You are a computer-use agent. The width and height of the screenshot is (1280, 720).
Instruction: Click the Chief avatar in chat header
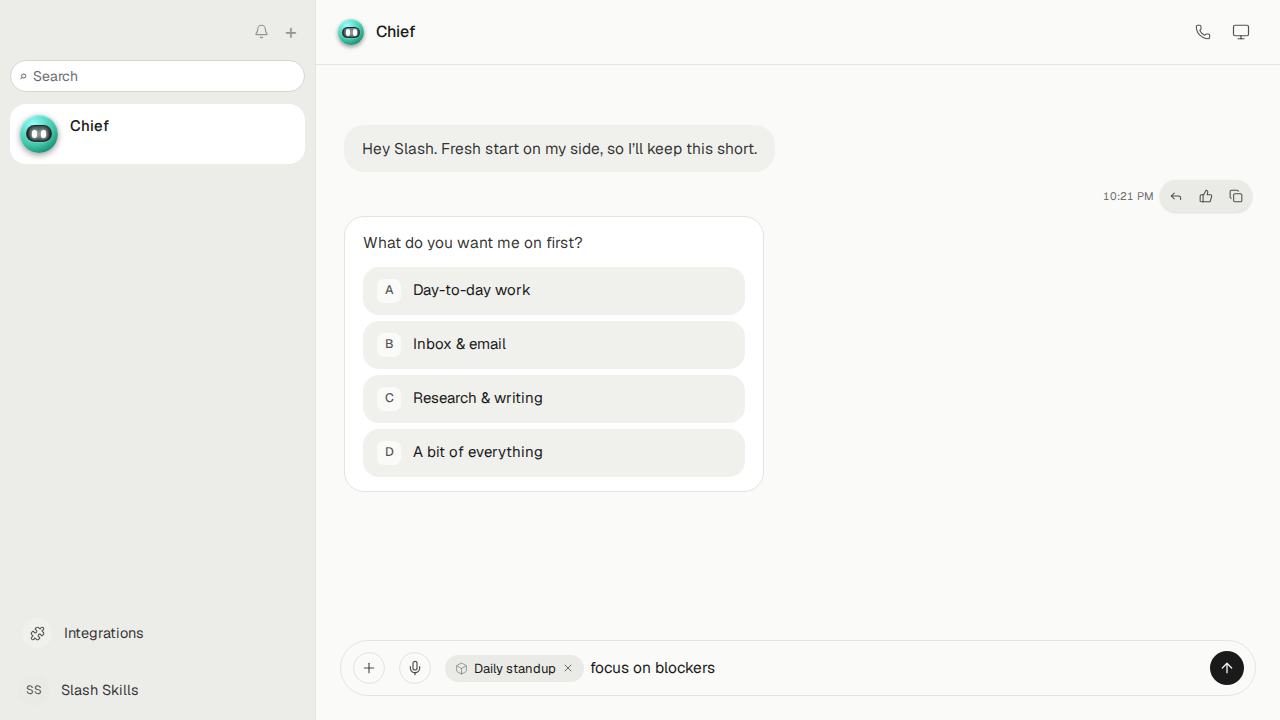click(x=351, y=33)
